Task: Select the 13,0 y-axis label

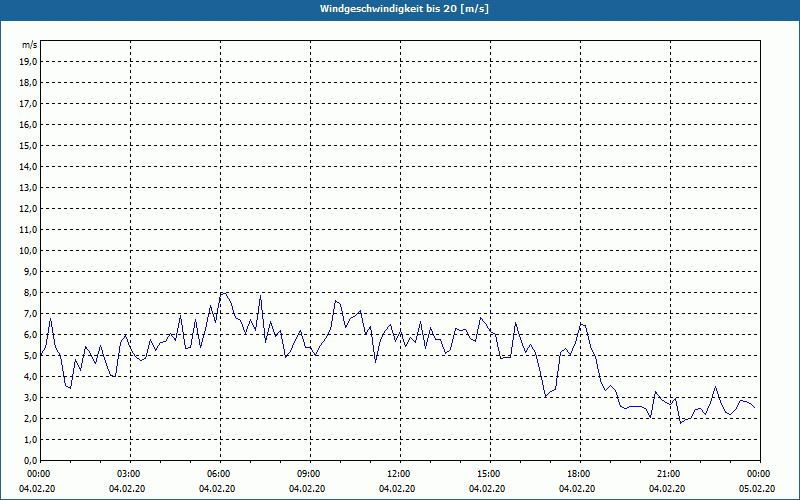Action: (28, 187)
